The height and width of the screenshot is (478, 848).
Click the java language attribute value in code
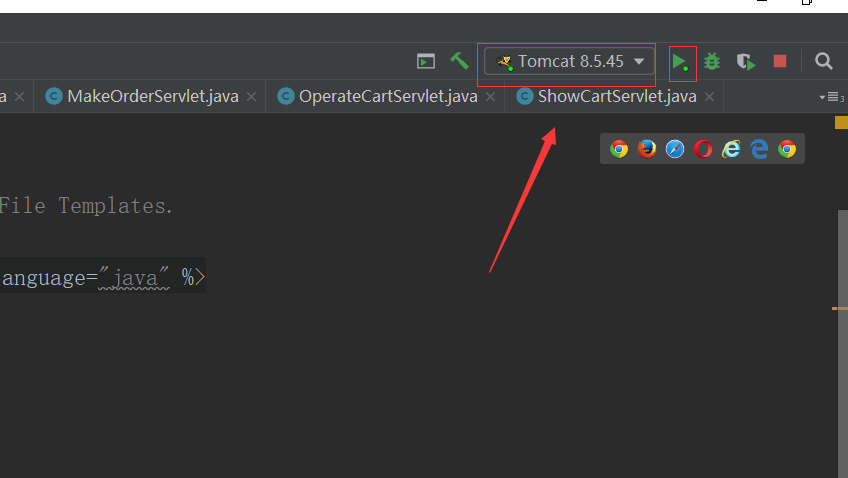[134, 278]
